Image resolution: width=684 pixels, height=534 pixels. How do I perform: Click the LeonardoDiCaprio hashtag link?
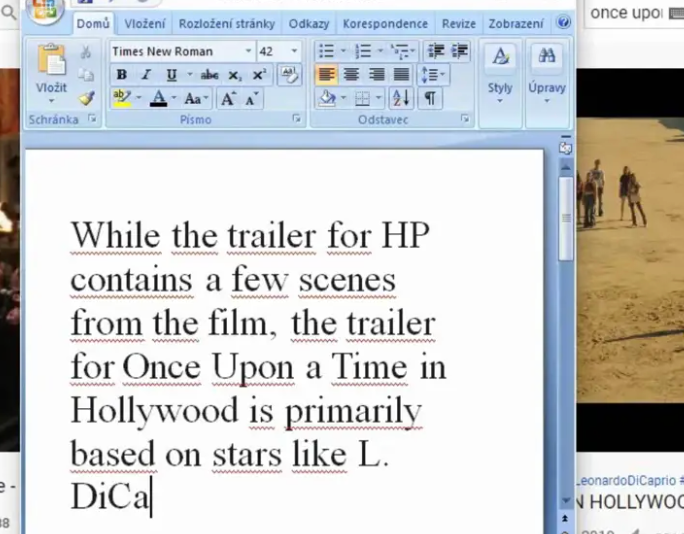626,481
